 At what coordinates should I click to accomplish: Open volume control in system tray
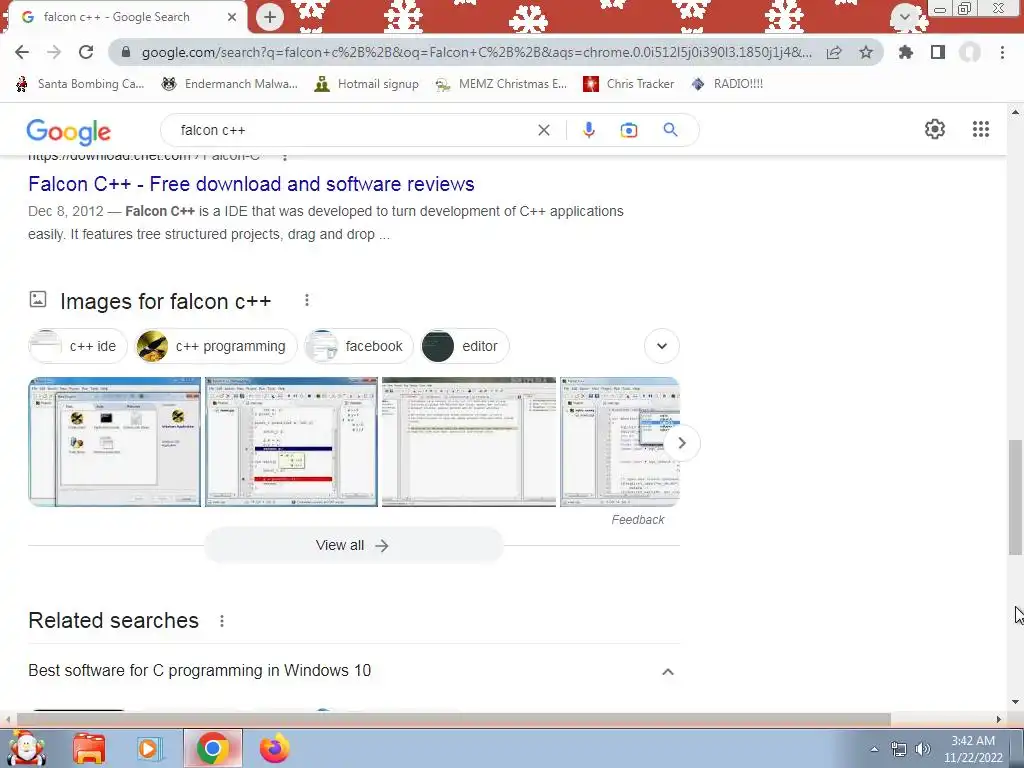coord(923,749)
